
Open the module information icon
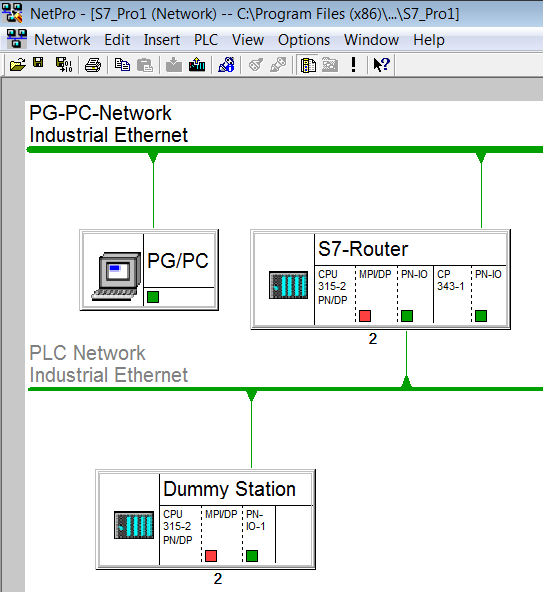226,65
